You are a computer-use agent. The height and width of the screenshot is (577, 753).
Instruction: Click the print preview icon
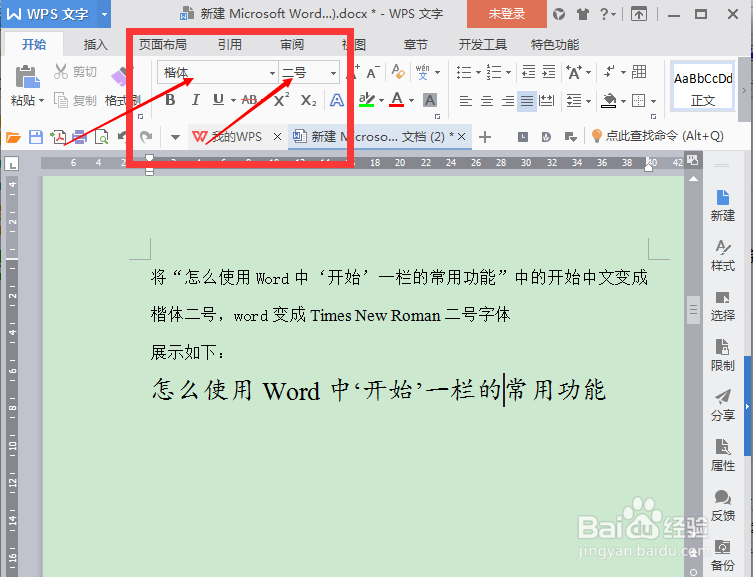101,137
